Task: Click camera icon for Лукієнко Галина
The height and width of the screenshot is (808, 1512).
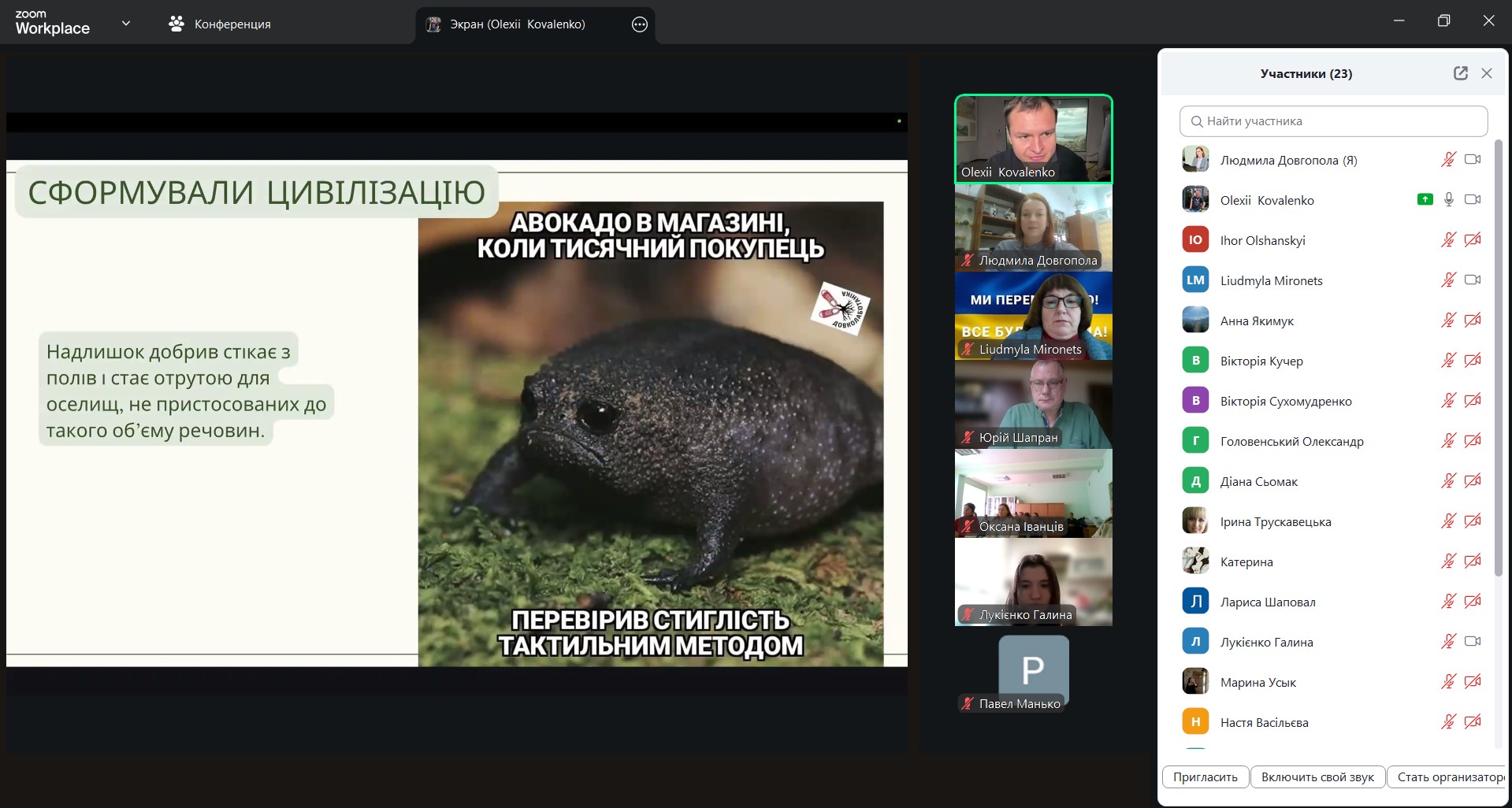Action: coord(1472,642)
